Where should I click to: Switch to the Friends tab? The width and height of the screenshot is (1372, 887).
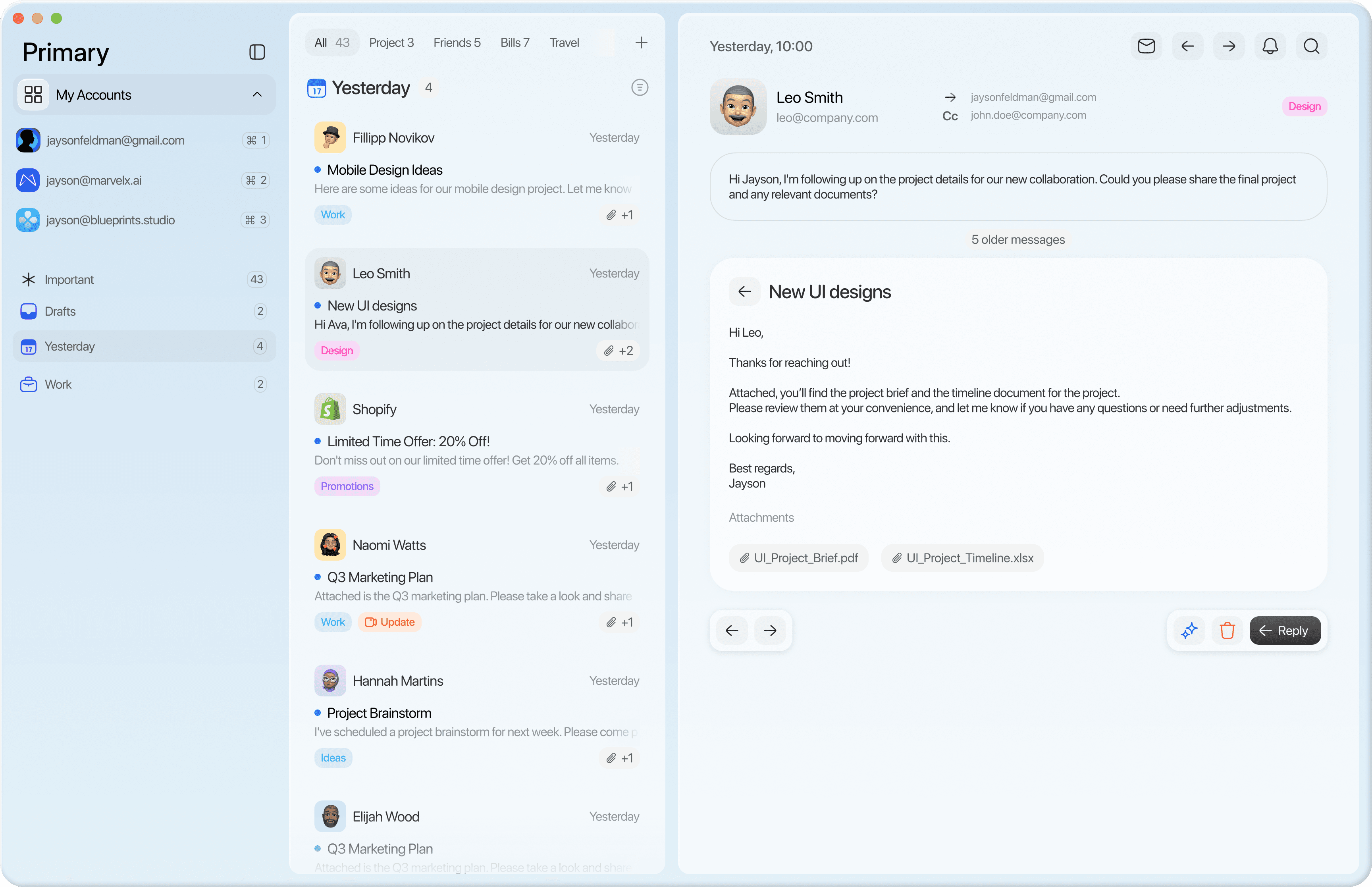click(x=457, y=42)
